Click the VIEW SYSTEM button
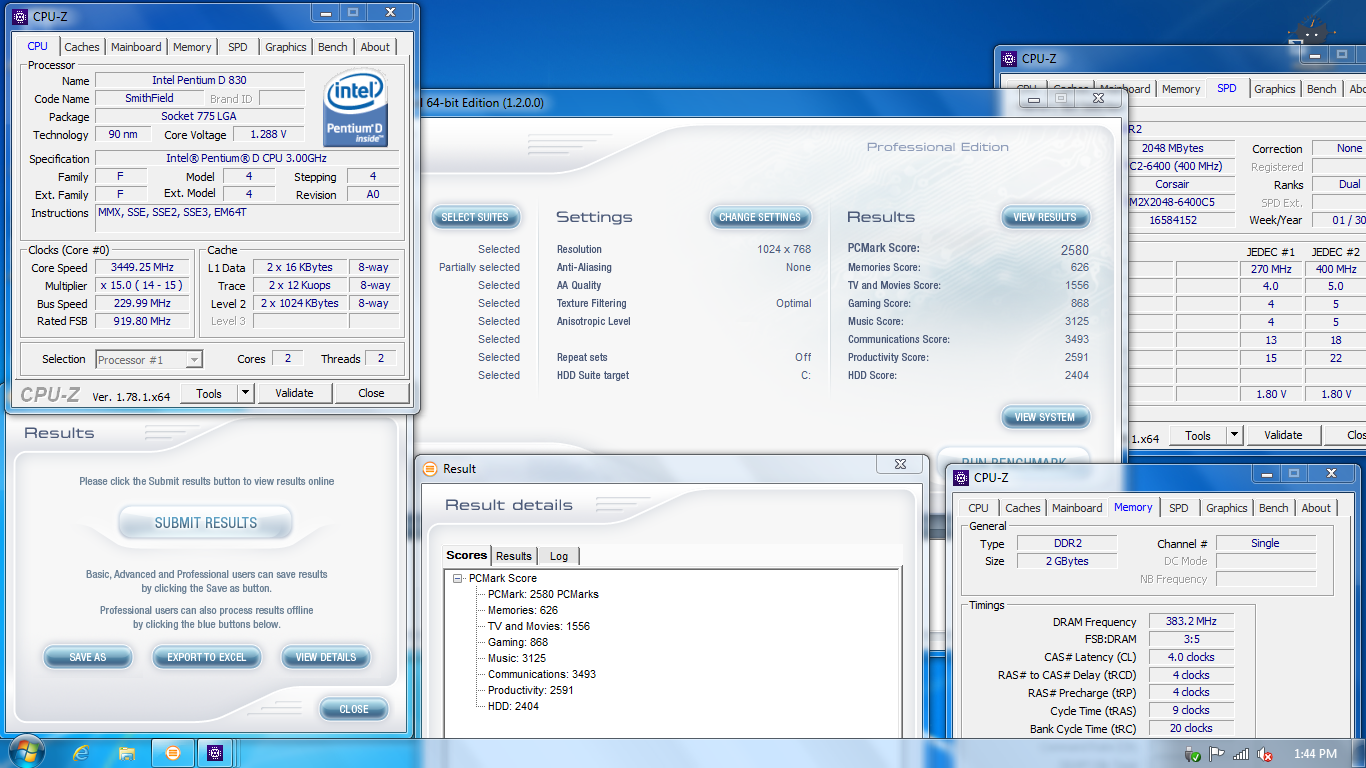Image resolution: width=1366 pixels, height=768 pixels. tap(1045, 417)
